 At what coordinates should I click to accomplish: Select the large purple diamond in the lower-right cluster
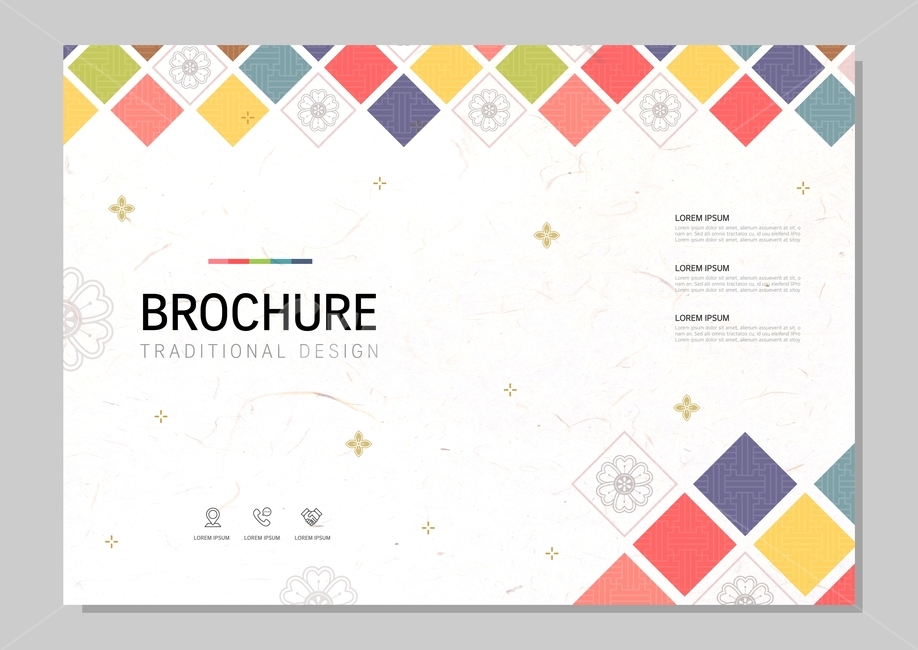pyautogui.click(x=745, y=484)
